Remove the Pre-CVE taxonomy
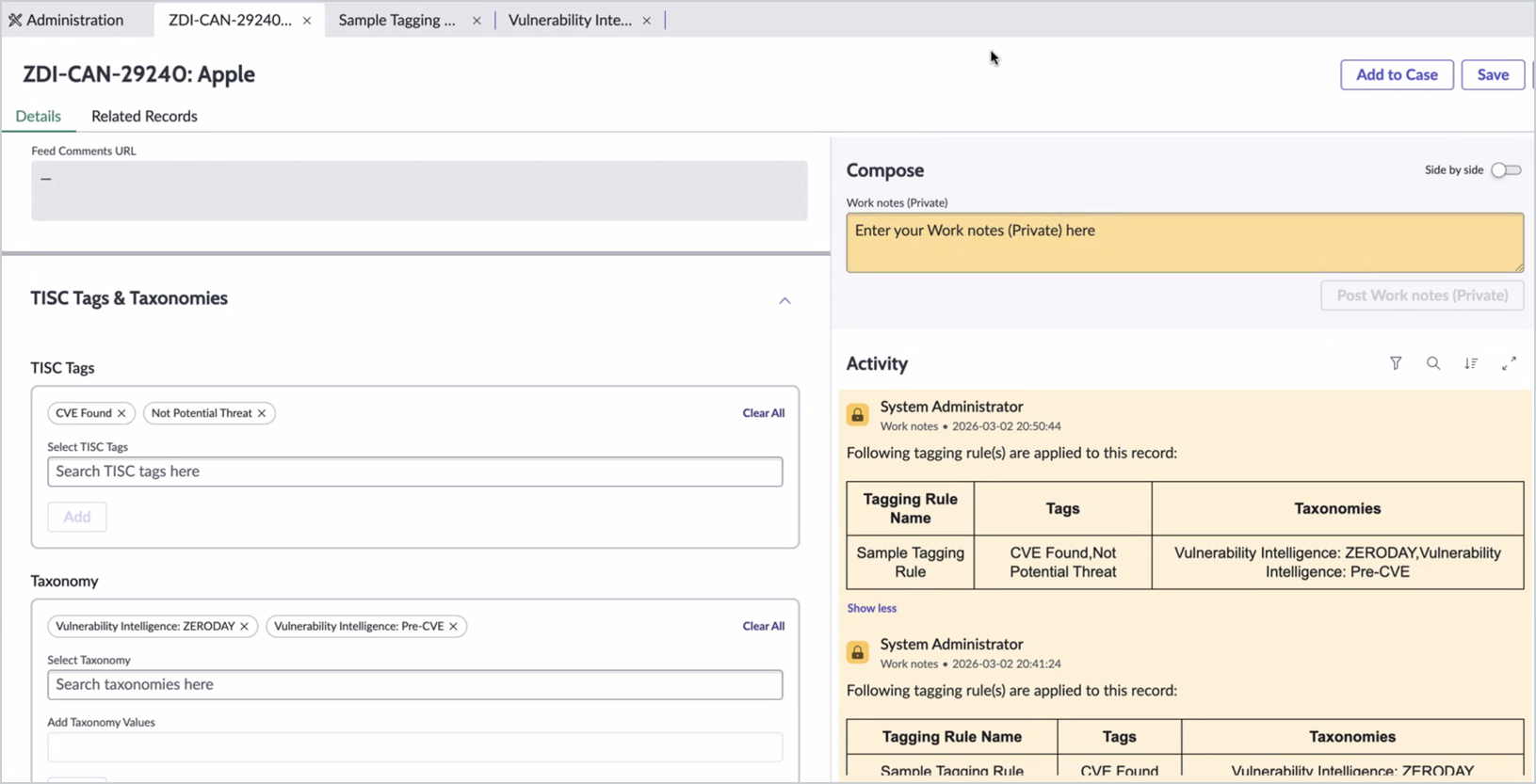Screen dimensions: 1536x784 click(x=453, y=626)
